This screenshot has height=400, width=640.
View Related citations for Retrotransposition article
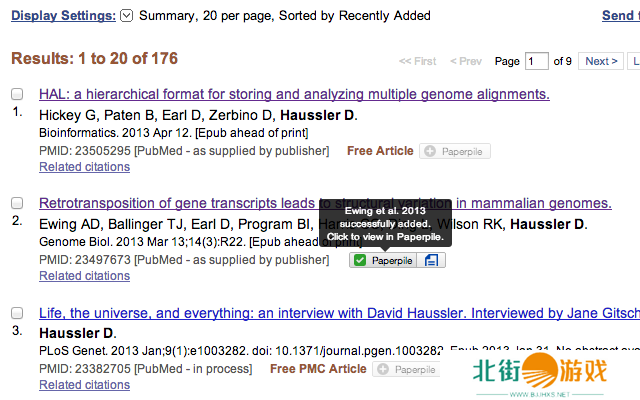coord(84,276)
